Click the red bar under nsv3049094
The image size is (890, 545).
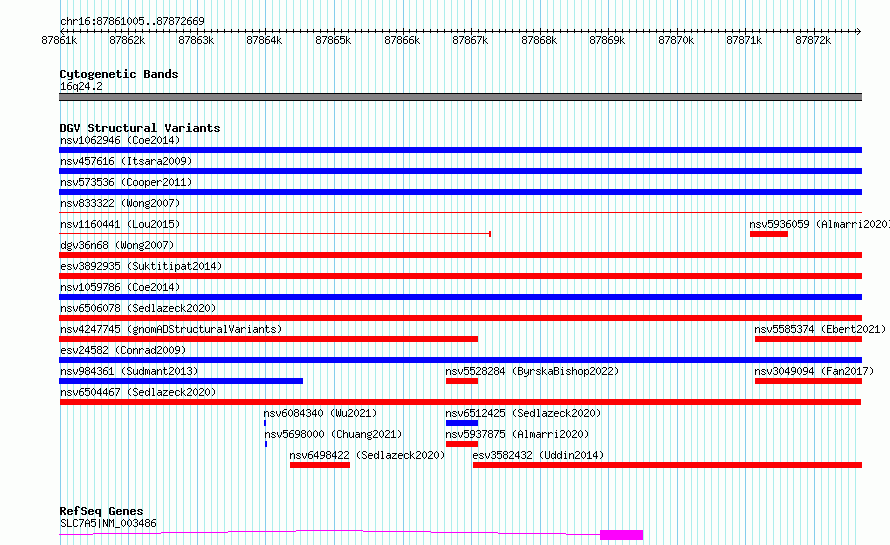coord(808,381)
